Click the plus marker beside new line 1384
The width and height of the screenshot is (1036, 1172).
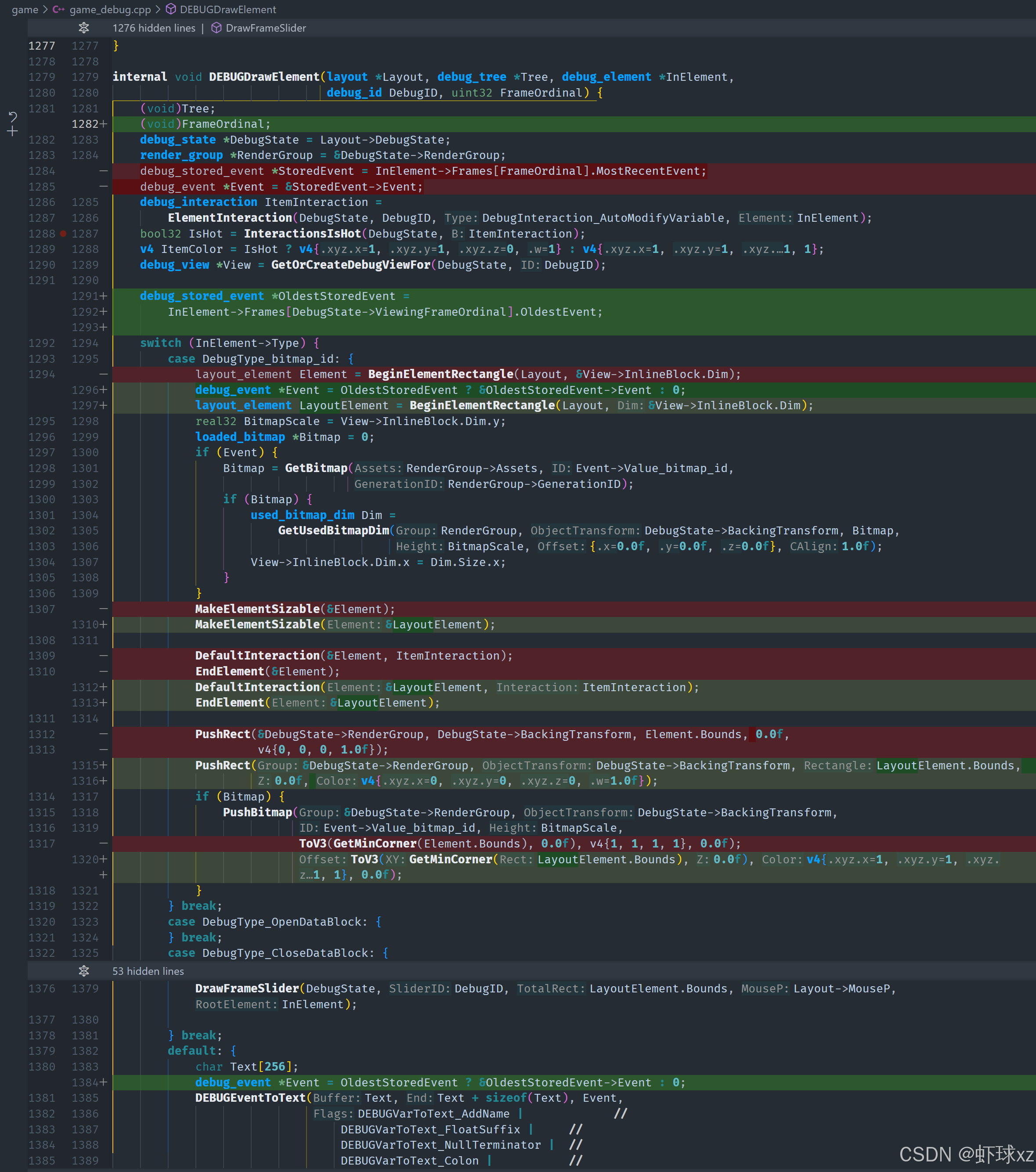(x=104, y=1082)
